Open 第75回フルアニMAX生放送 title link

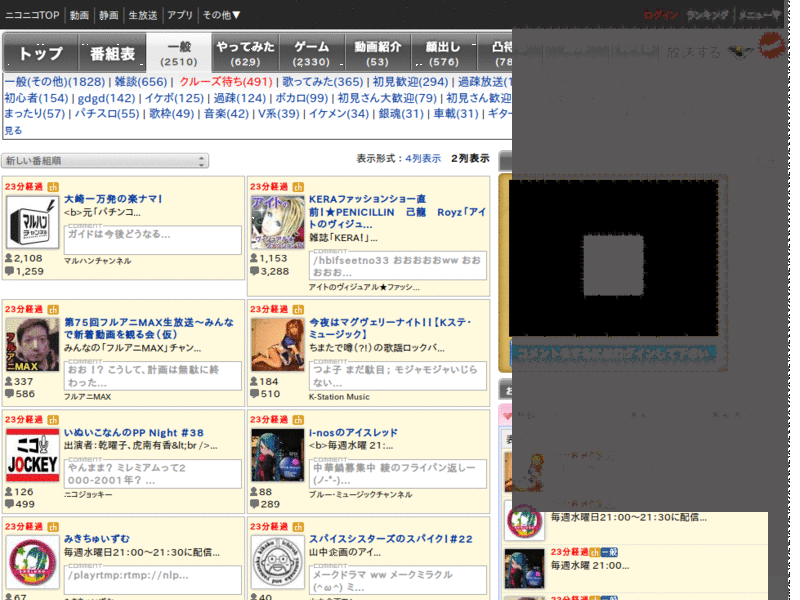(149, 329)
